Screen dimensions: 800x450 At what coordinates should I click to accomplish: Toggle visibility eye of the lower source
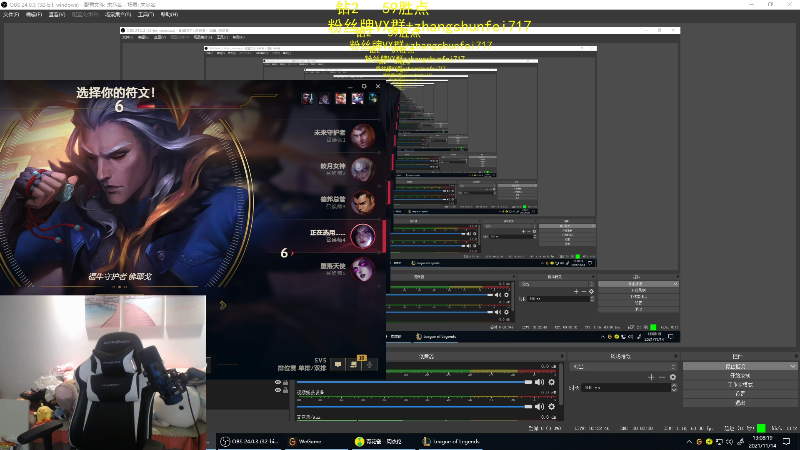[x=278, y=390]
